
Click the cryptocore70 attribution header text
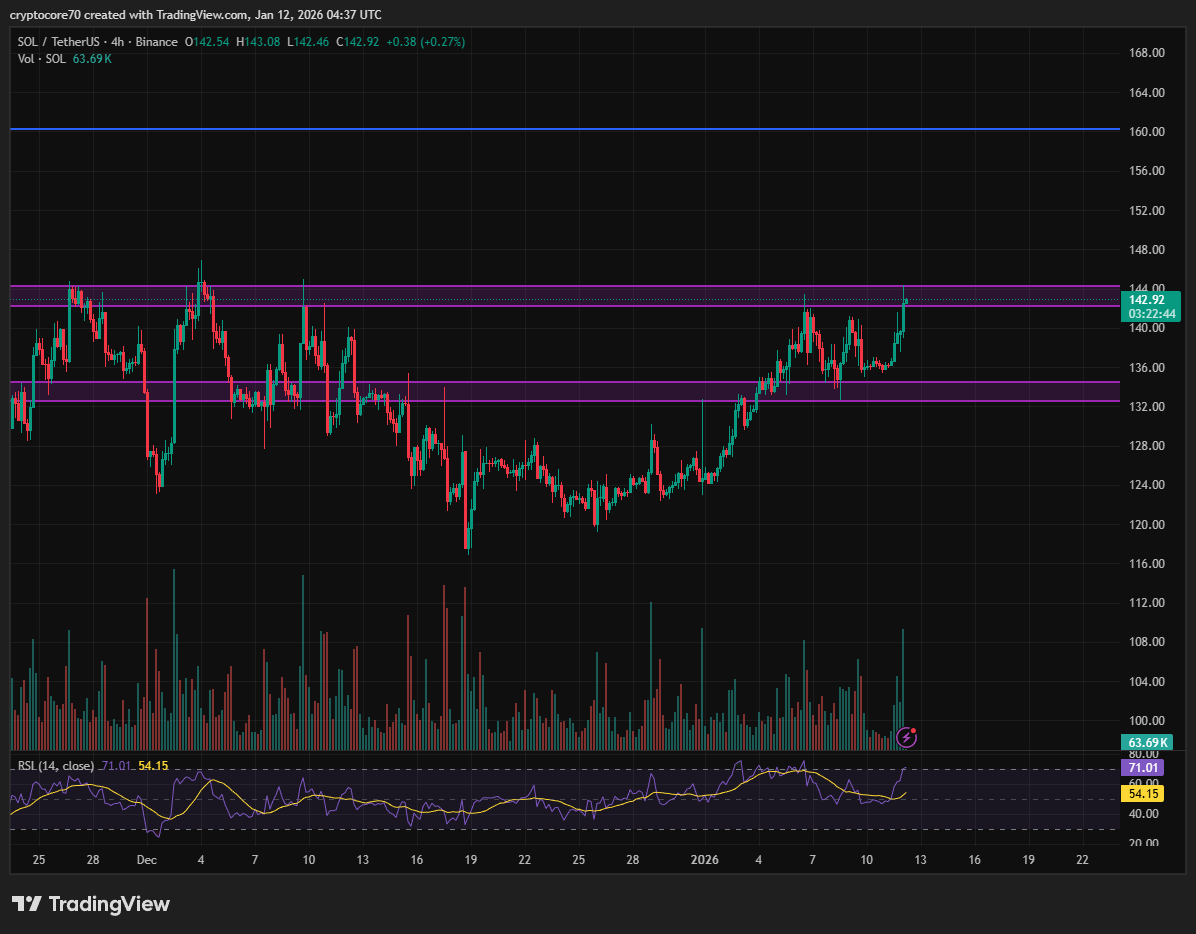195,14
